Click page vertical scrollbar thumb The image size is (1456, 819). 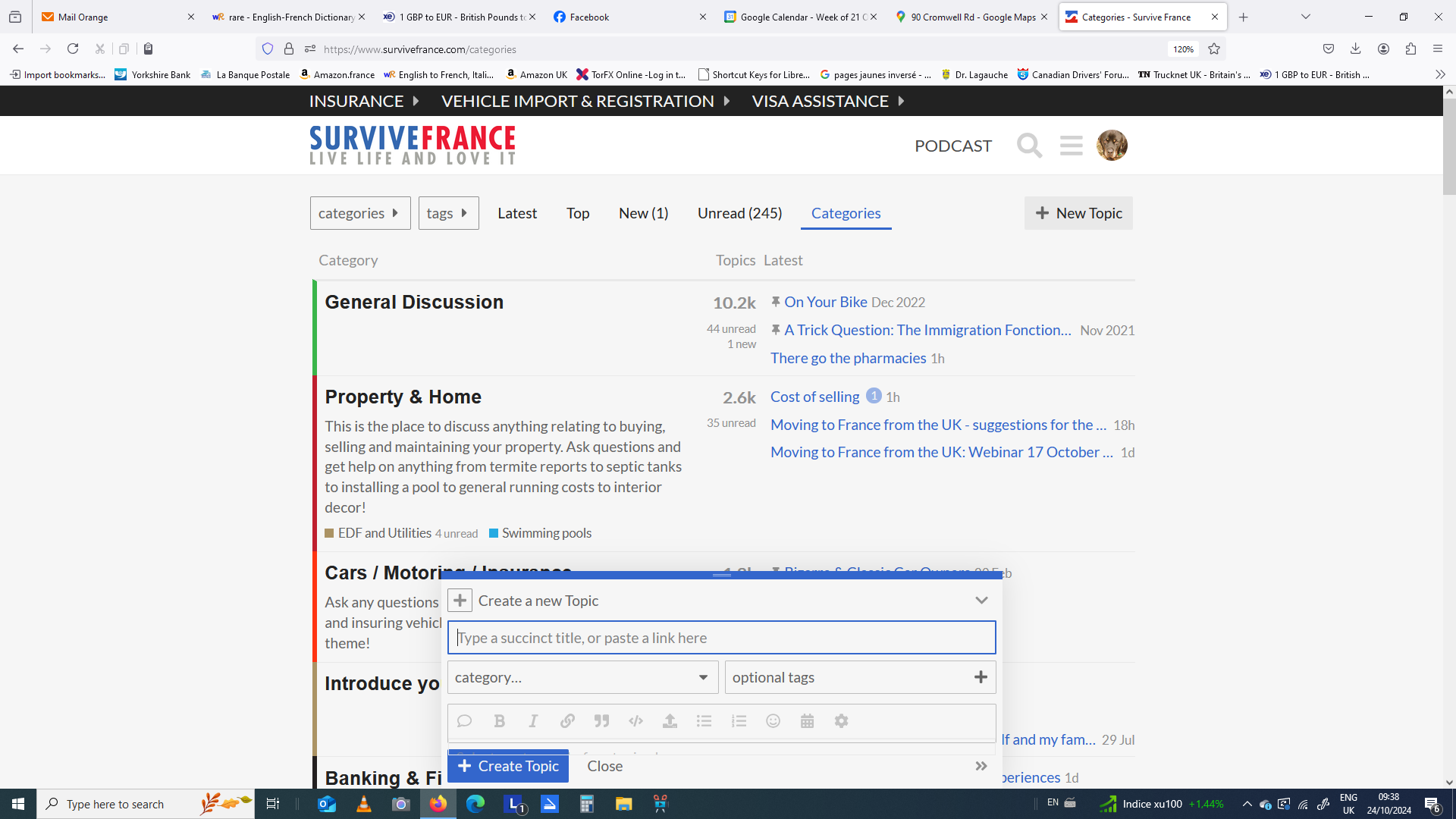point(1449,146)
